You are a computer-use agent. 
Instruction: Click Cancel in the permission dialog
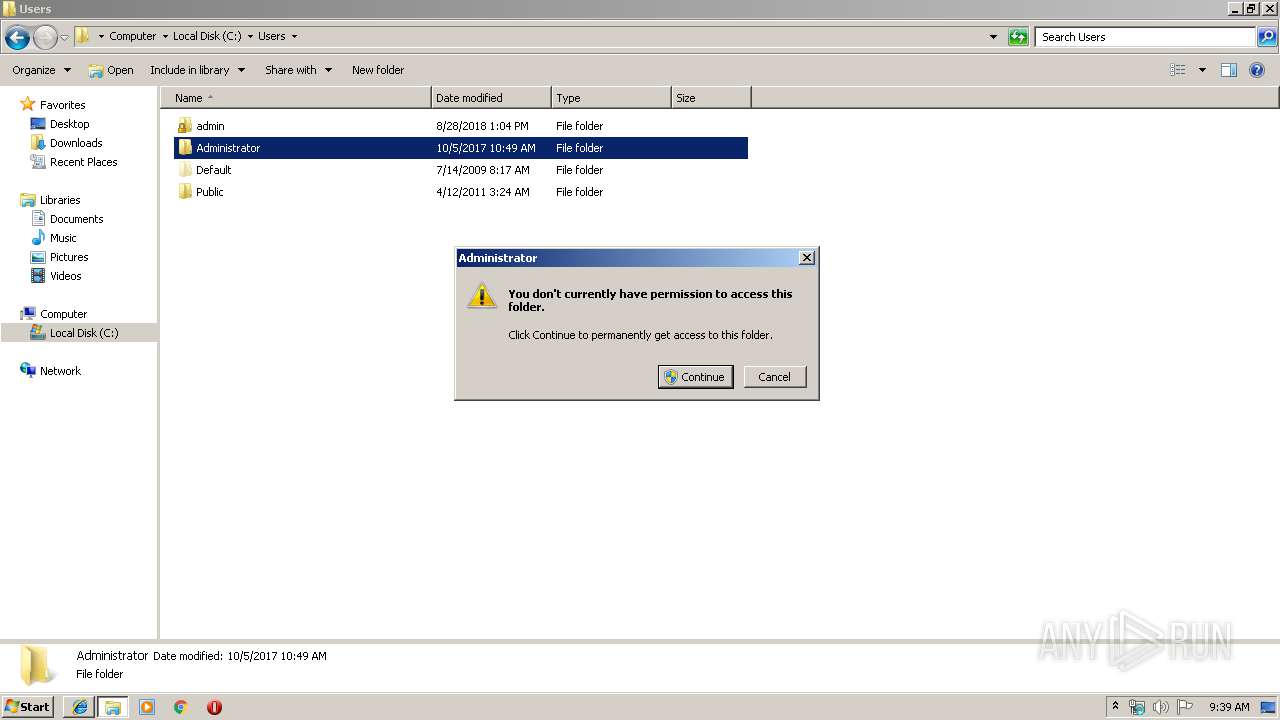[774, 377]
